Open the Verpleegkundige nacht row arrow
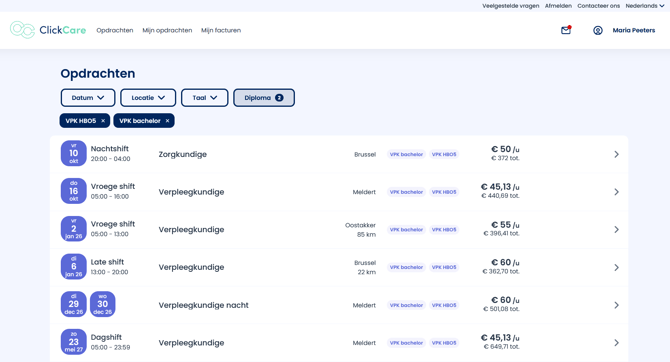Screen dimensions: 670x362 tap(616, 305)
